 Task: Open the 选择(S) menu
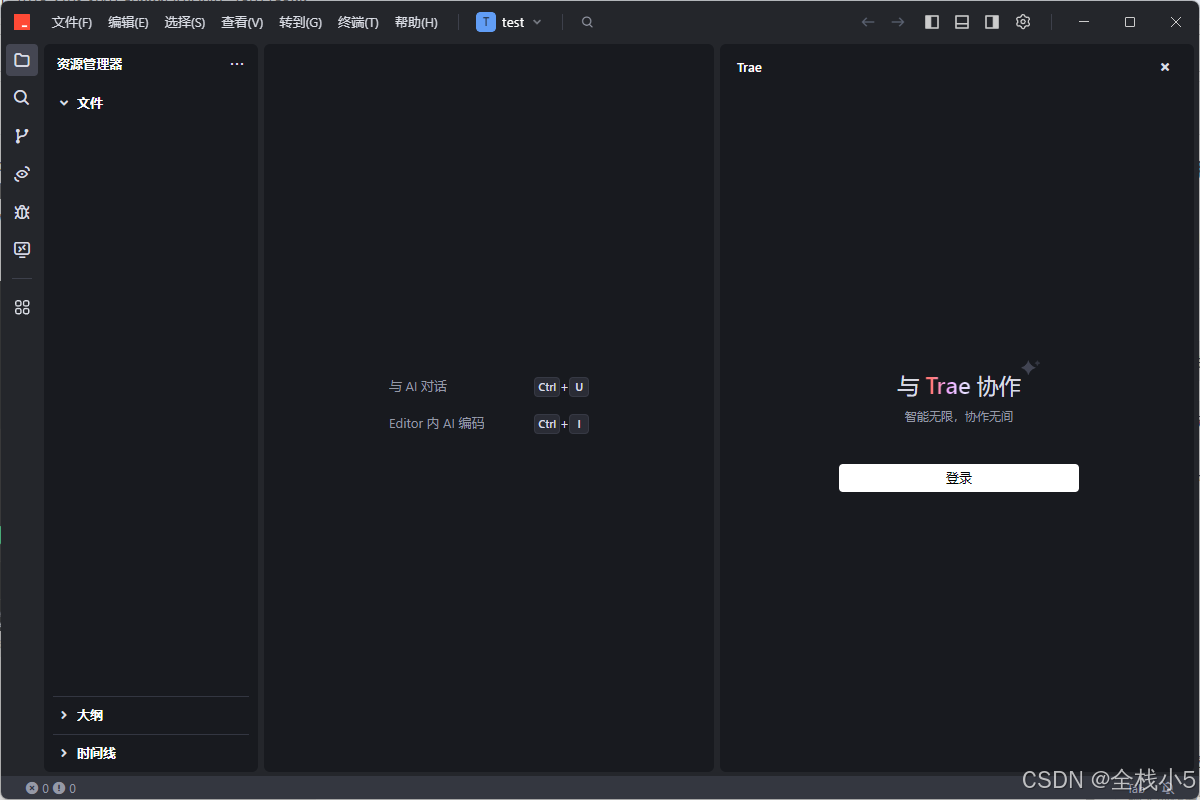[185, 22]
